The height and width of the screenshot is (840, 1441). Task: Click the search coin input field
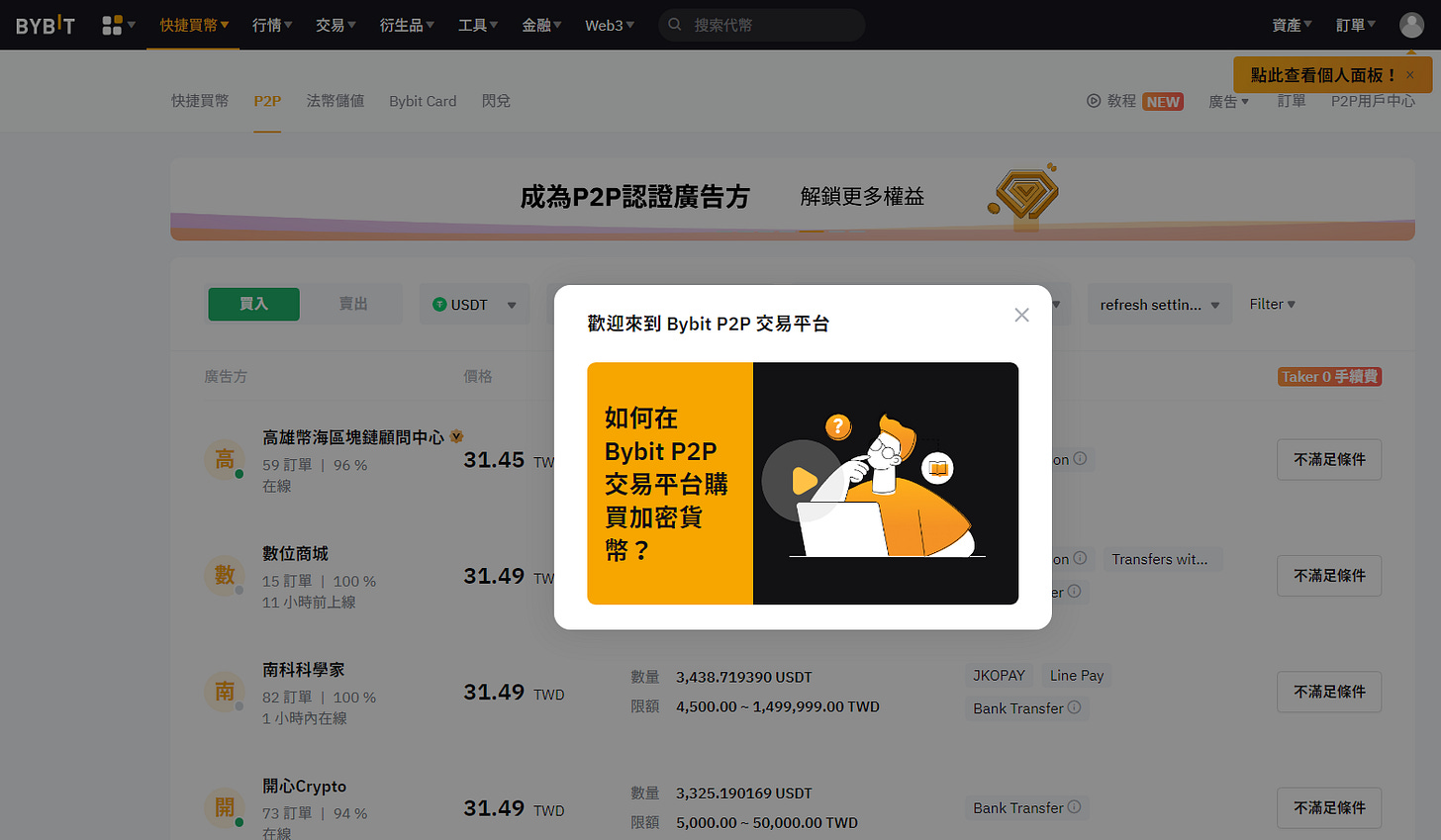pyautogui.click(x=762, y=25)
